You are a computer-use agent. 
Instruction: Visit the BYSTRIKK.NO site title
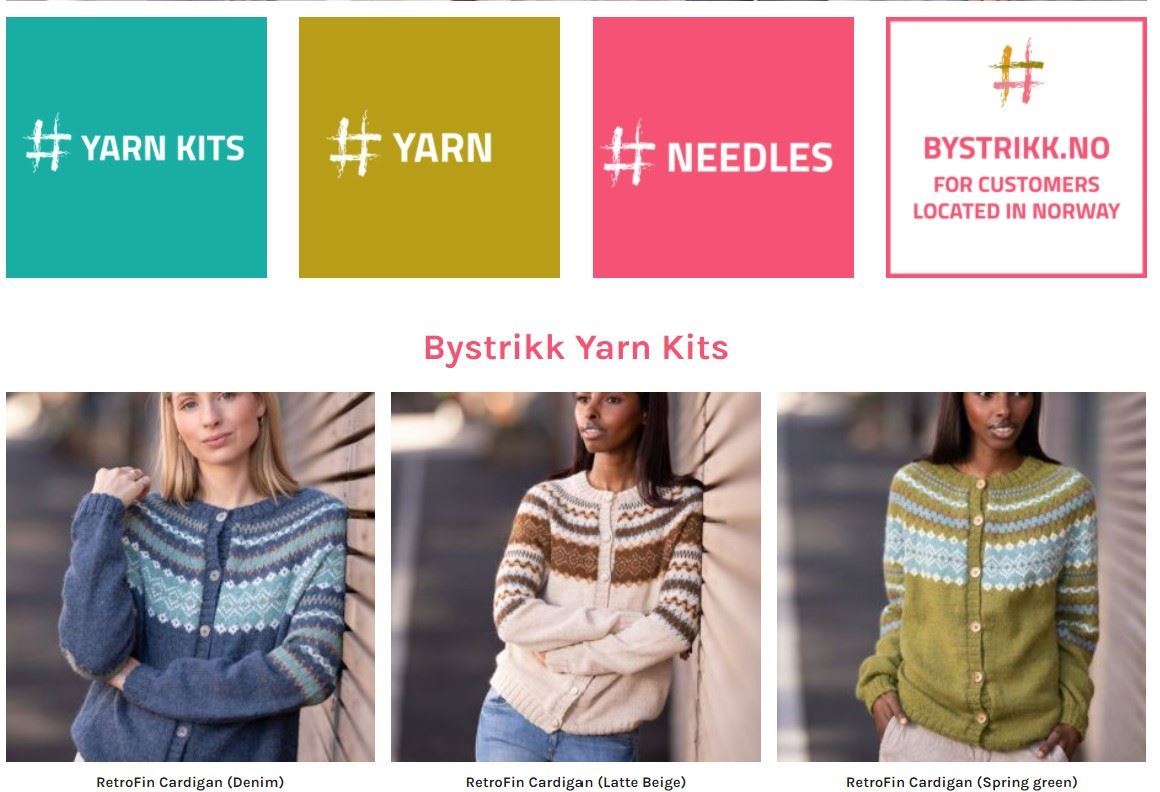pyautogui.click(x=1016, y=149)
